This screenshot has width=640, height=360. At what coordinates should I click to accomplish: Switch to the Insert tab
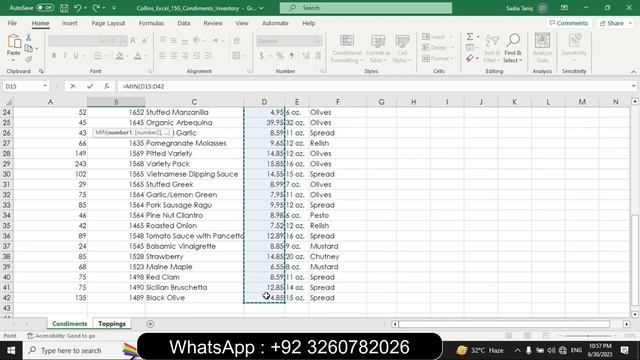point(70,23)
